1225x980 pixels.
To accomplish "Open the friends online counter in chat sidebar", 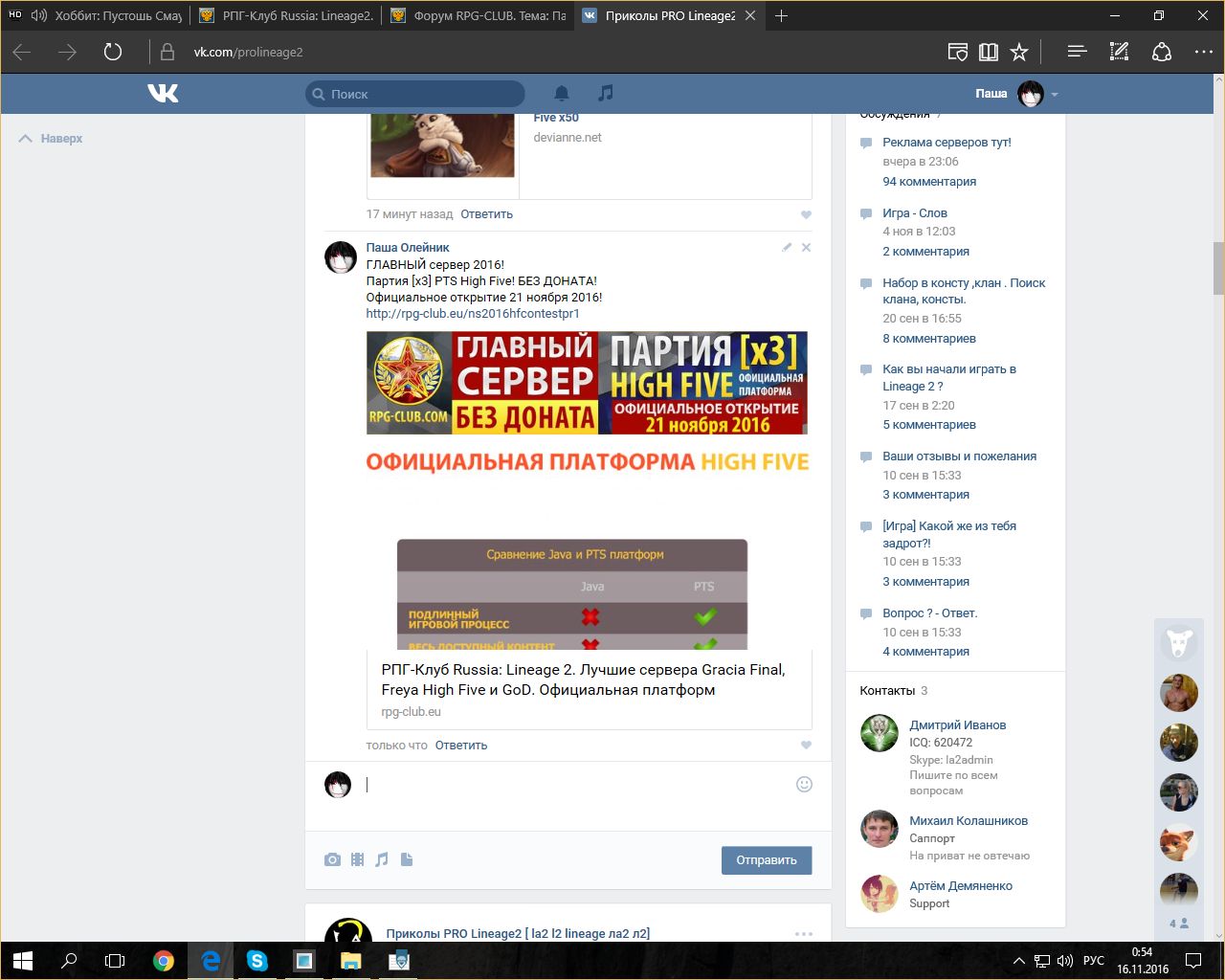I will click(1179, 924).
